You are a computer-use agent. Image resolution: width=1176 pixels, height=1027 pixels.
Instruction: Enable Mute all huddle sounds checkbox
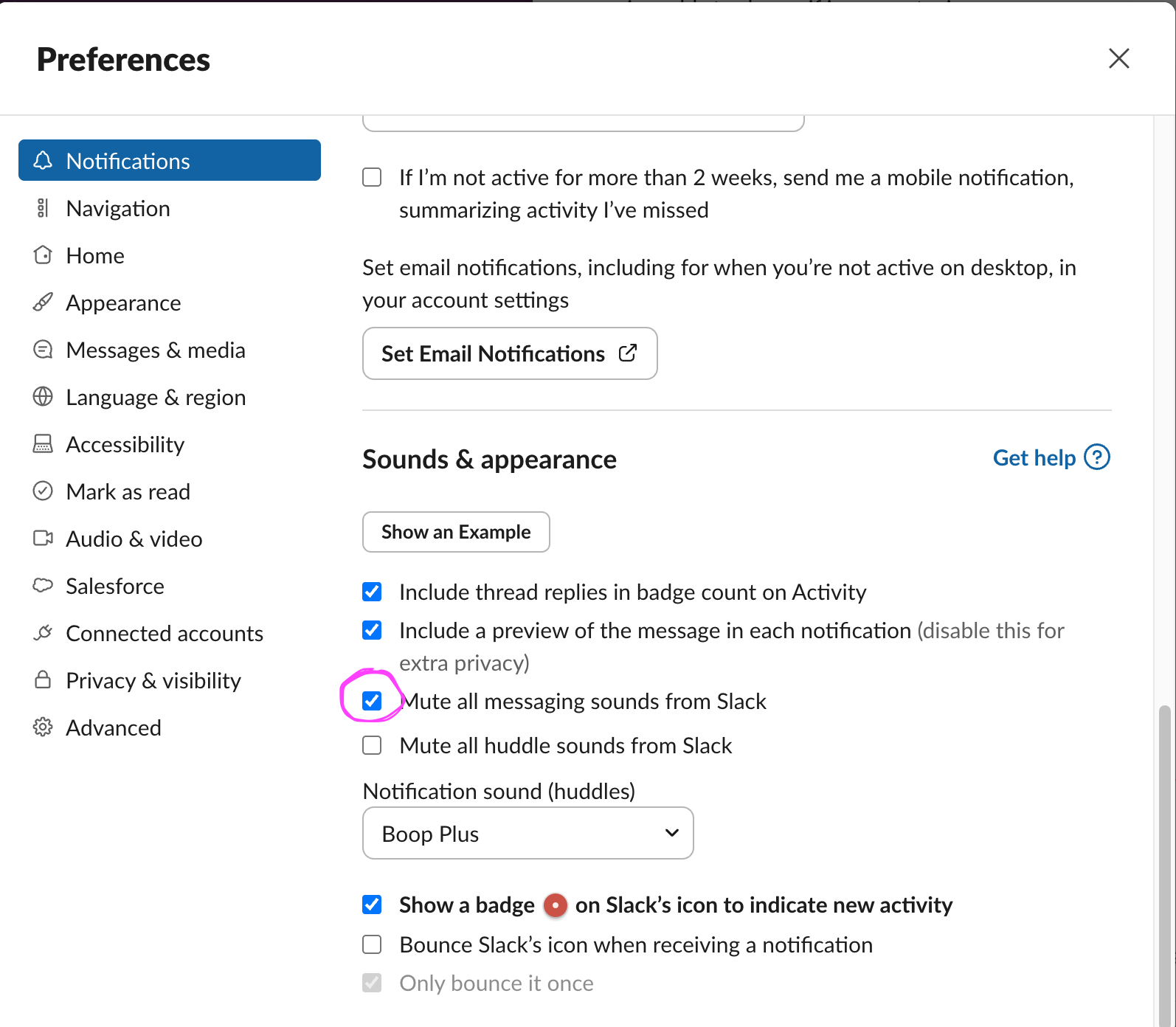(373, 745)
